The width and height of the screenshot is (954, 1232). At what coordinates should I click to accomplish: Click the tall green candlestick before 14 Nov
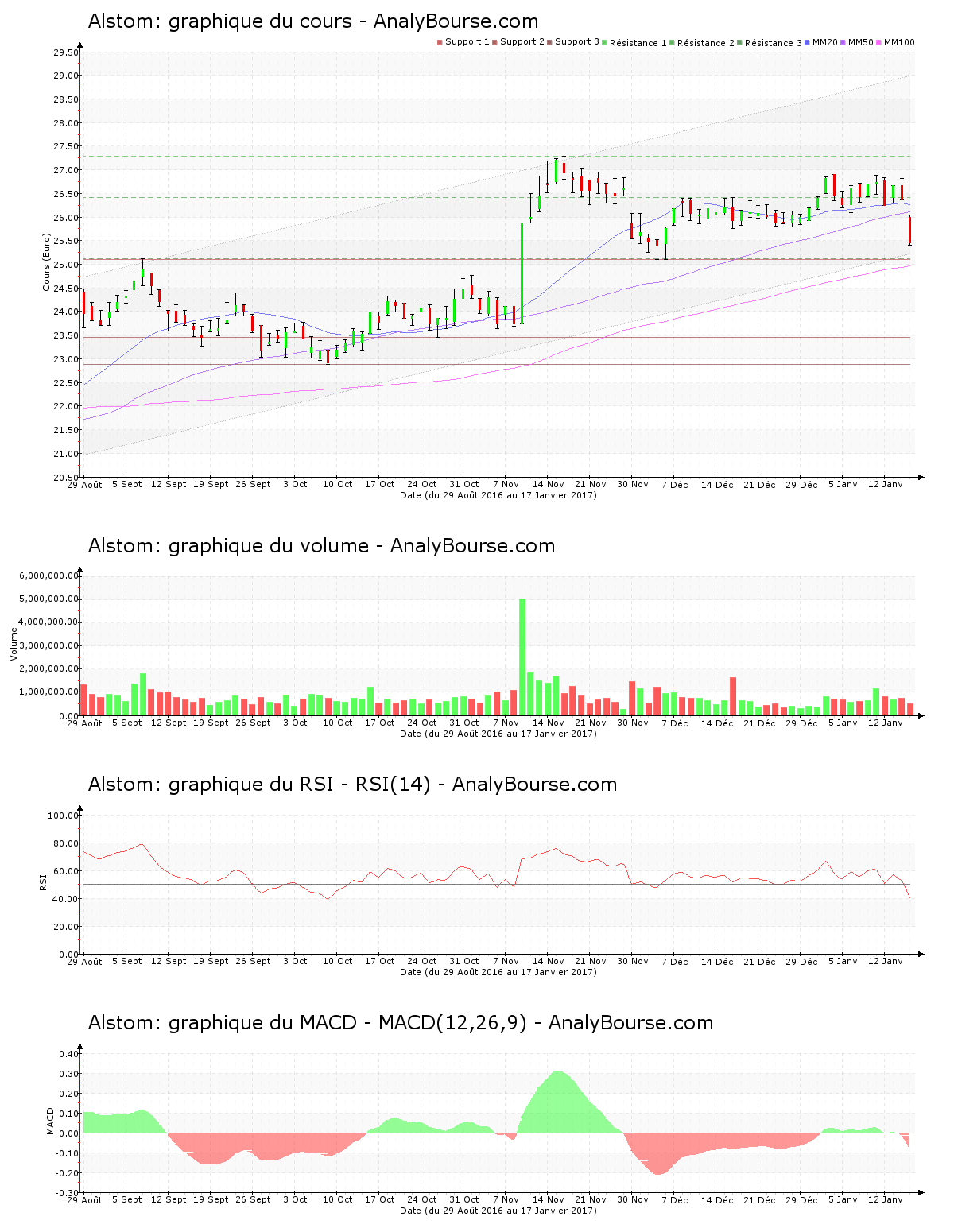(522, 273)
